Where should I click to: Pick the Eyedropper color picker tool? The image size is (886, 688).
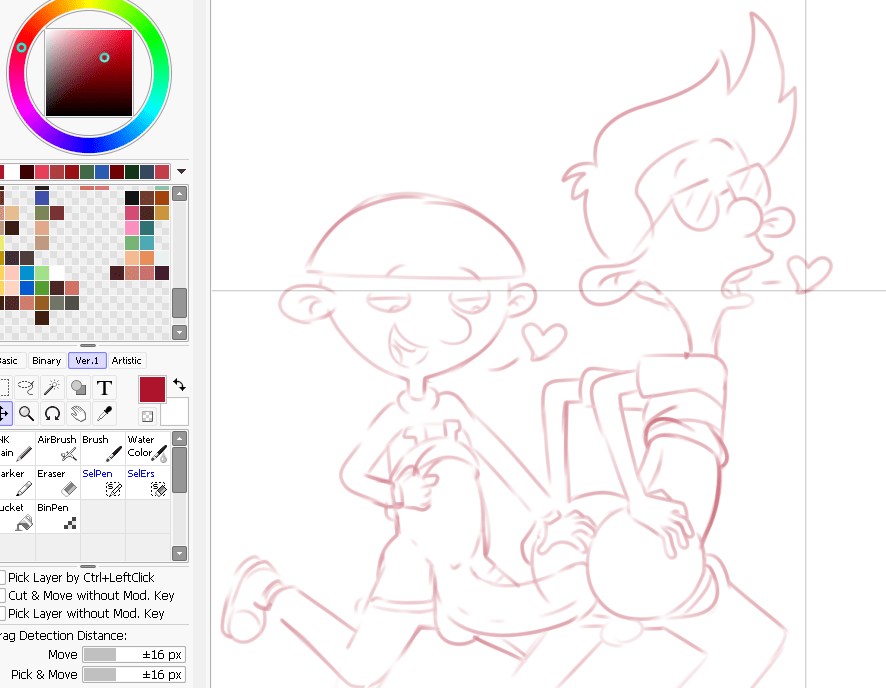(x=104, y=414)
